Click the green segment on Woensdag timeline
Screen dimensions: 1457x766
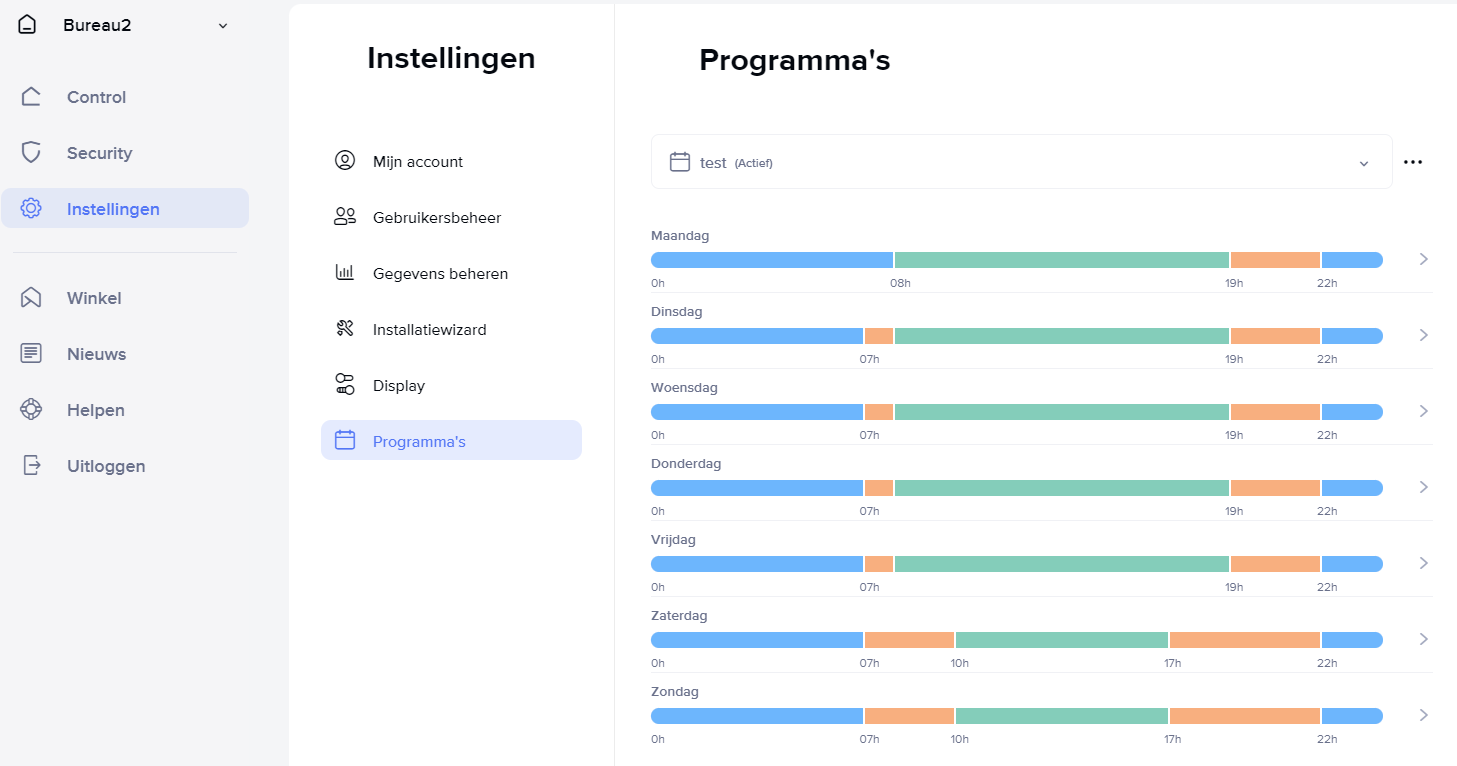1061,412
